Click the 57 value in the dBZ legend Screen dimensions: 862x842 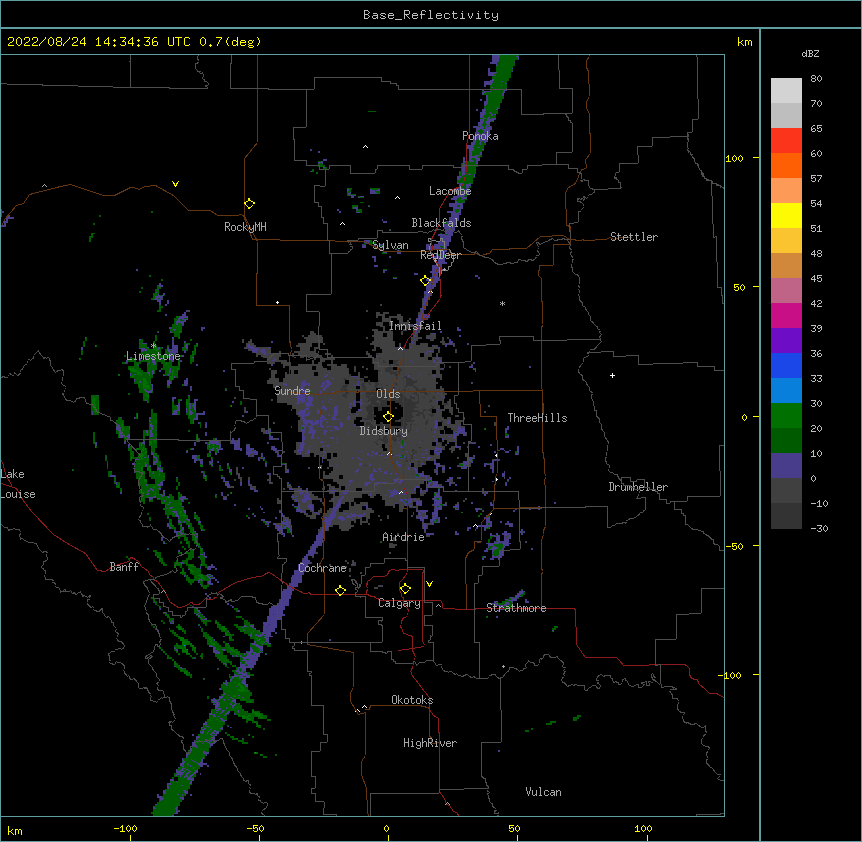pos(816,179)
